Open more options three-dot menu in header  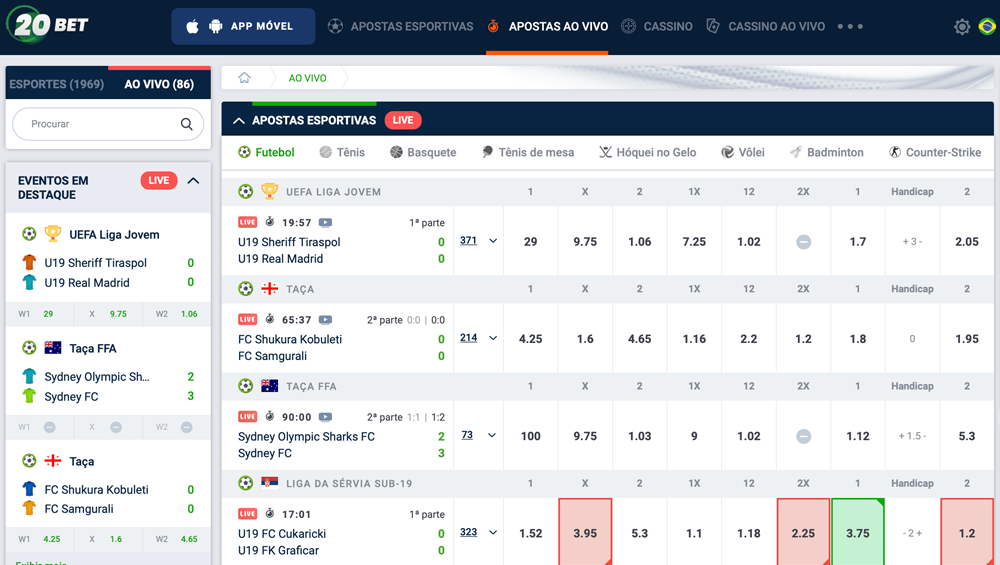pyautogui.click(x=850, y=27)
